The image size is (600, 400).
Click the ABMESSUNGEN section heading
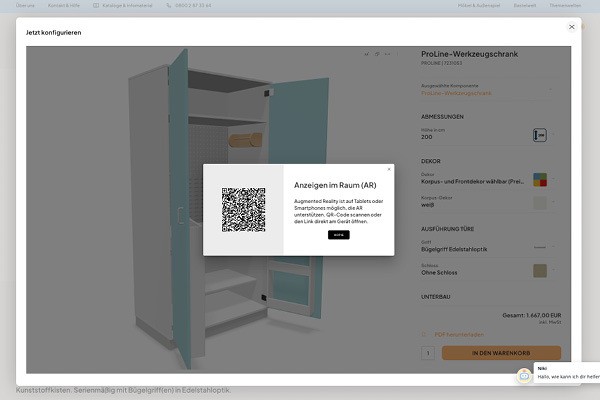pyautogui.click(x=442, y=117)
